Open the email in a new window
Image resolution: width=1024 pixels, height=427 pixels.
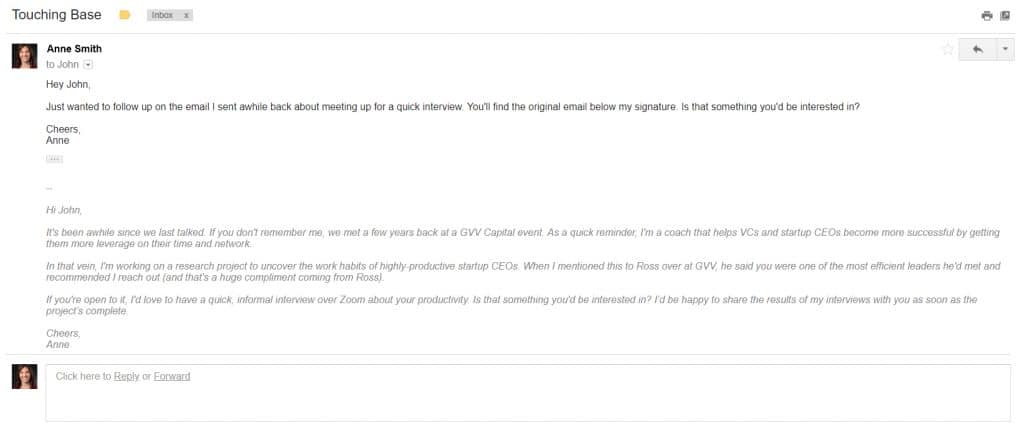[x=1005, y=16]
